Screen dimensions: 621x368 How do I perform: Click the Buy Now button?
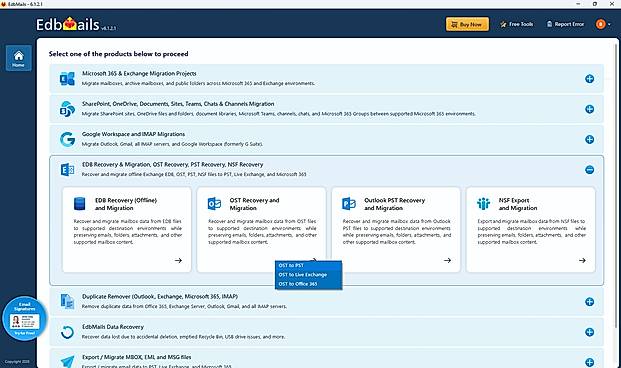click(x=467, y=24)
